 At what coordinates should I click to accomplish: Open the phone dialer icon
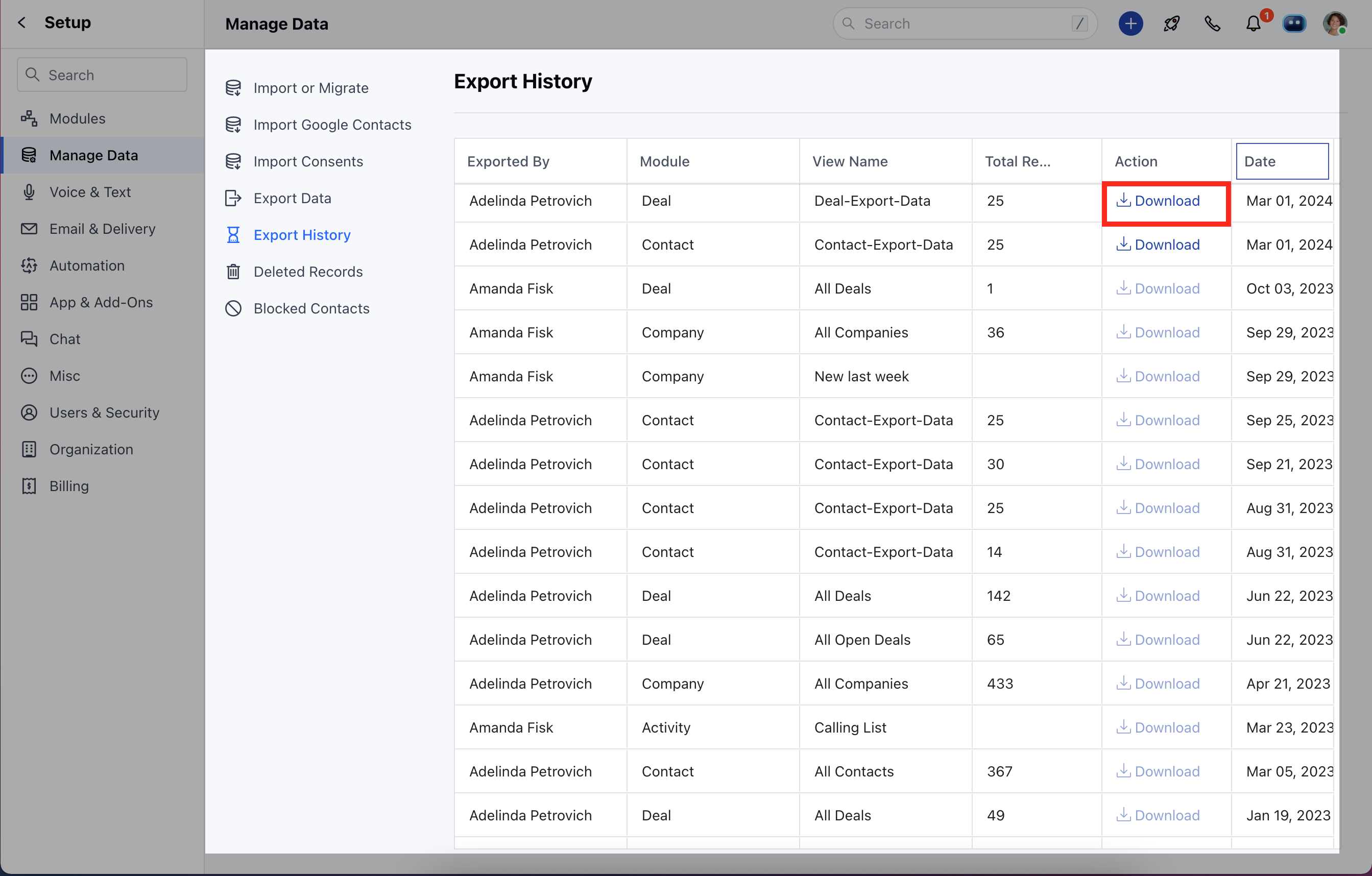tap(1213, 23)
